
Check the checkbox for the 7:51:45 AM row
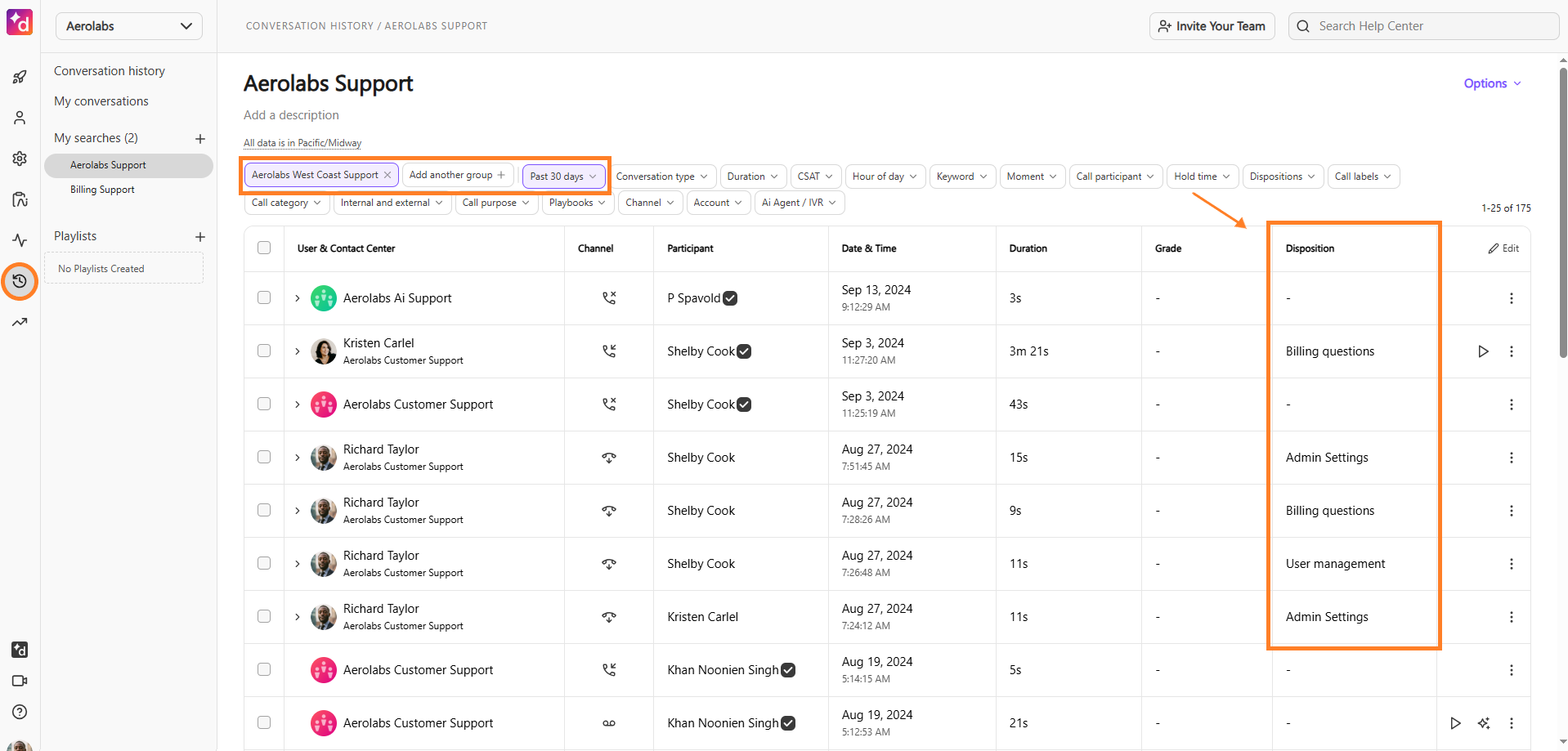coord(264,457)
